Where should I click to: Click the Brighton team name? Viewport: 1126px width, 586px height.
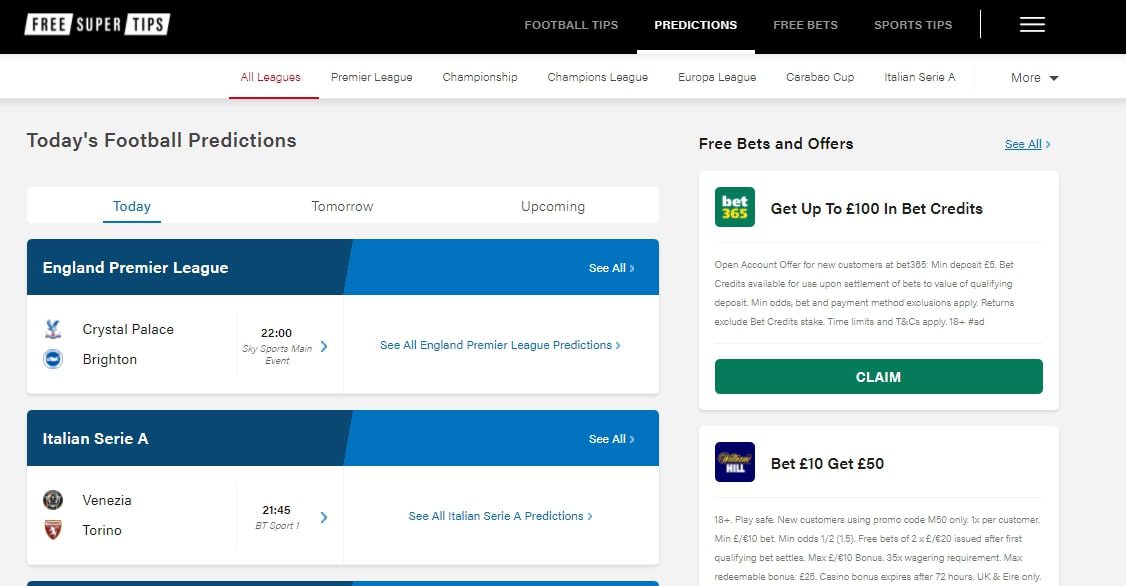[110, 359]
